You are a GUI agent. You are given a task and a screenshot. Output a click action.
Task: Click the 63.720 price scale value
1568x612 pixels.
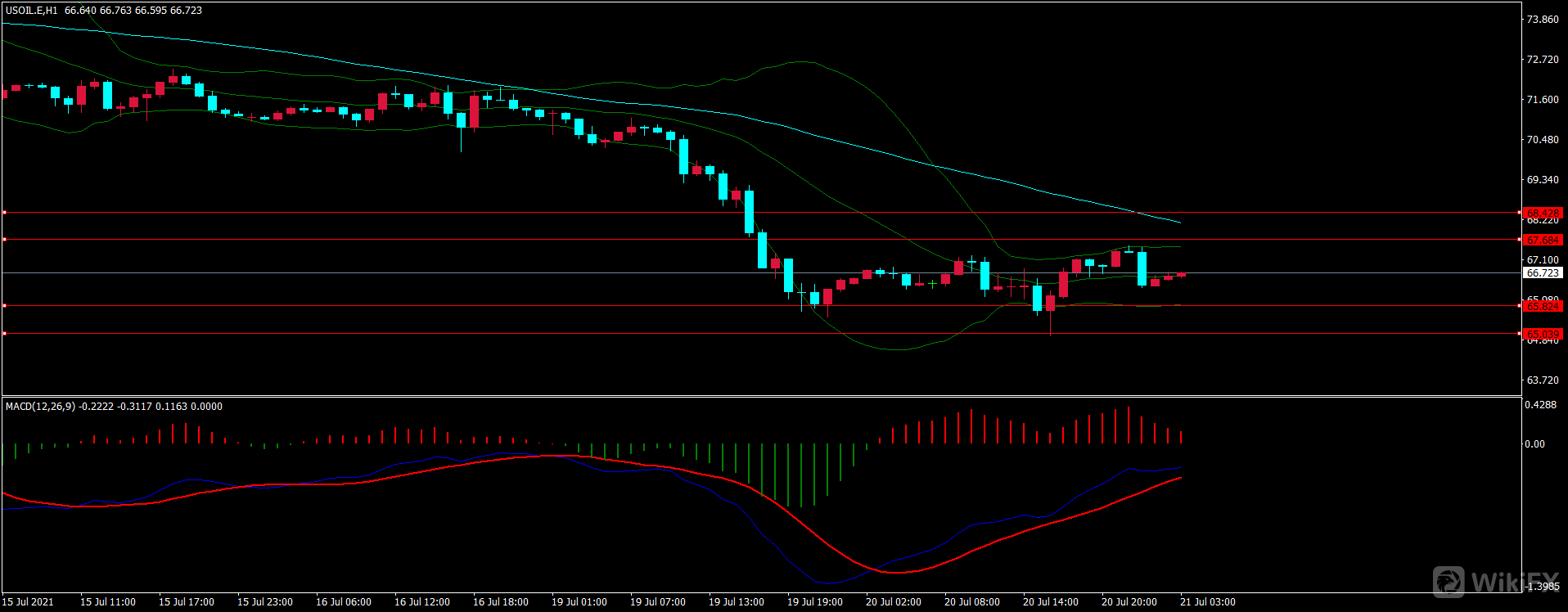[1543, 380]
